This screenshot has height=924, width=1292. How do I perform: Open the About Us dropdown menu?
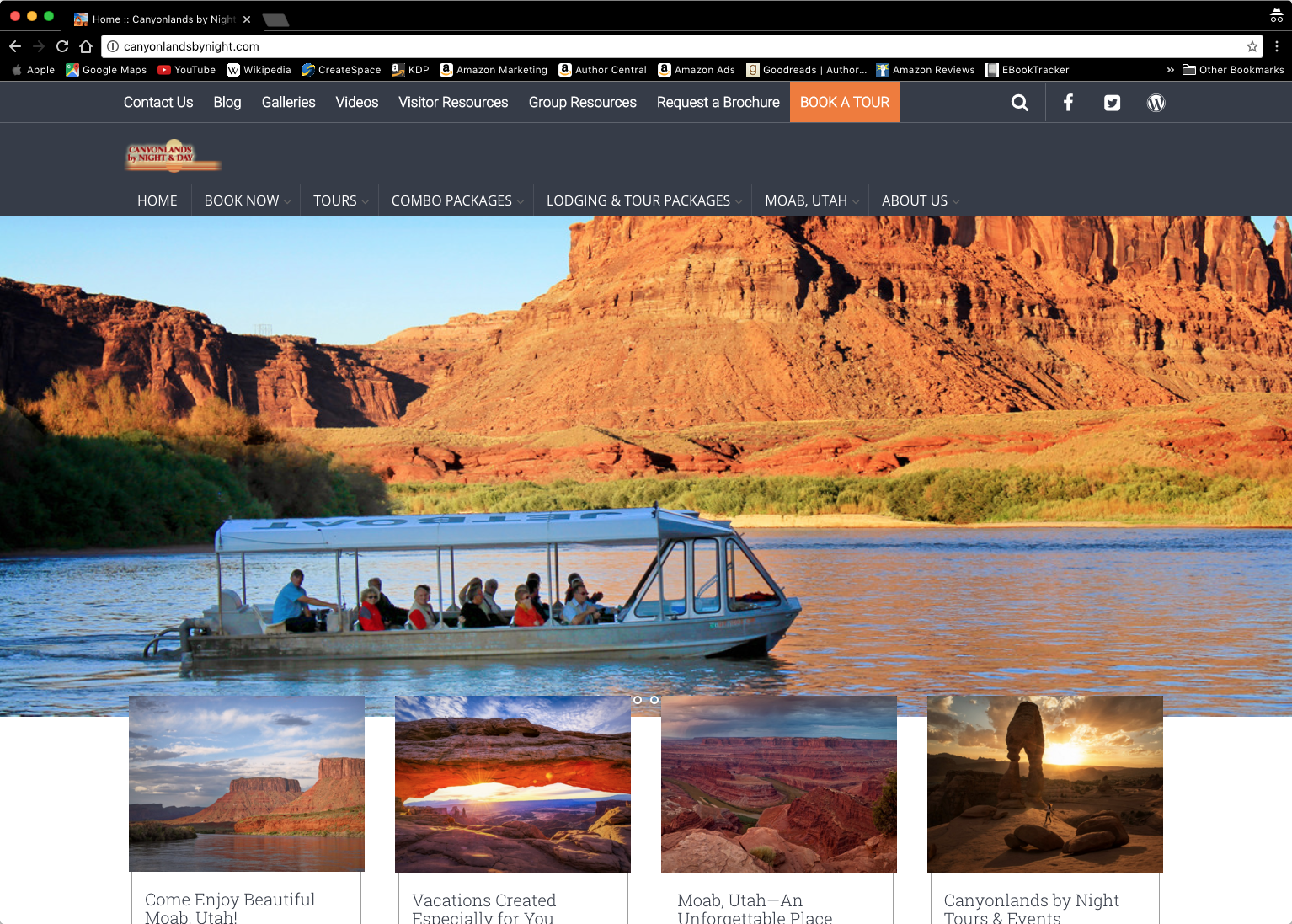click(919, 200)
